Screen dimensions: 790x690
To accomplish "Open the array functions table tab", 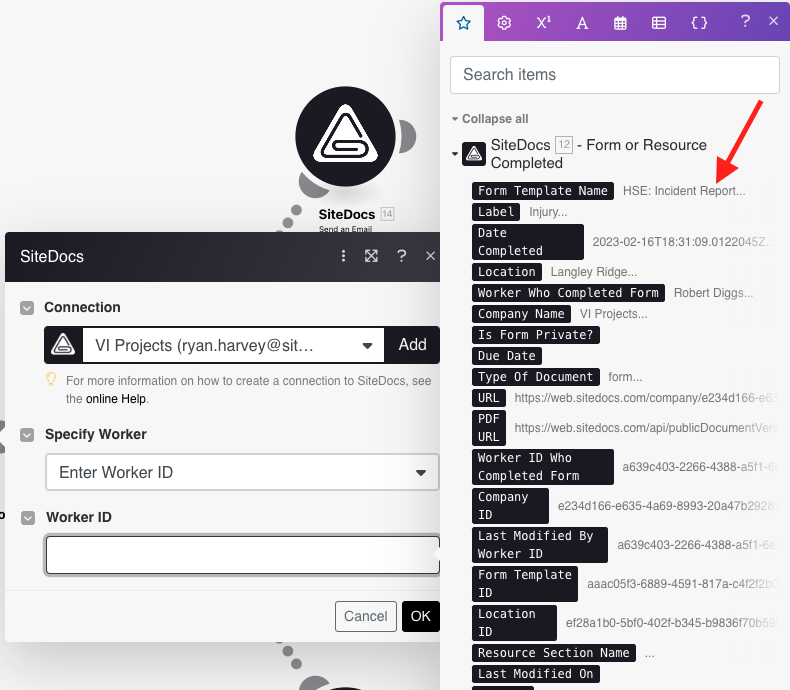I will pyautogui.click(x=659, y=23).
